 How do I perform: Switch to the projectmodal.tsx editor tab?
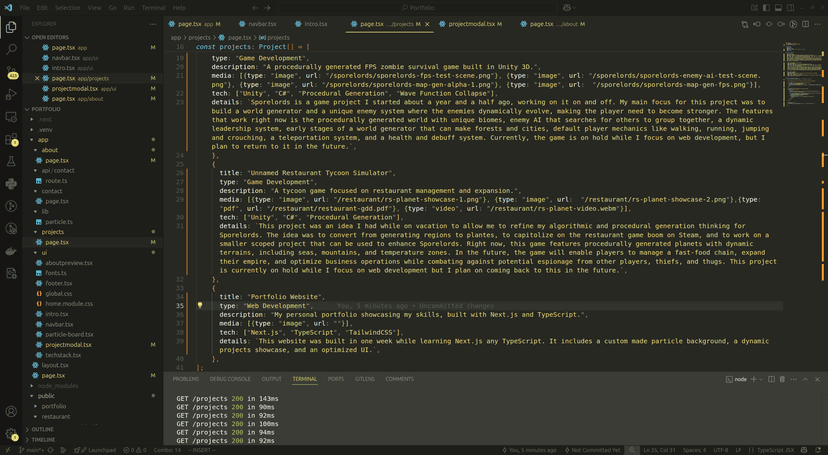click(471, 24)
